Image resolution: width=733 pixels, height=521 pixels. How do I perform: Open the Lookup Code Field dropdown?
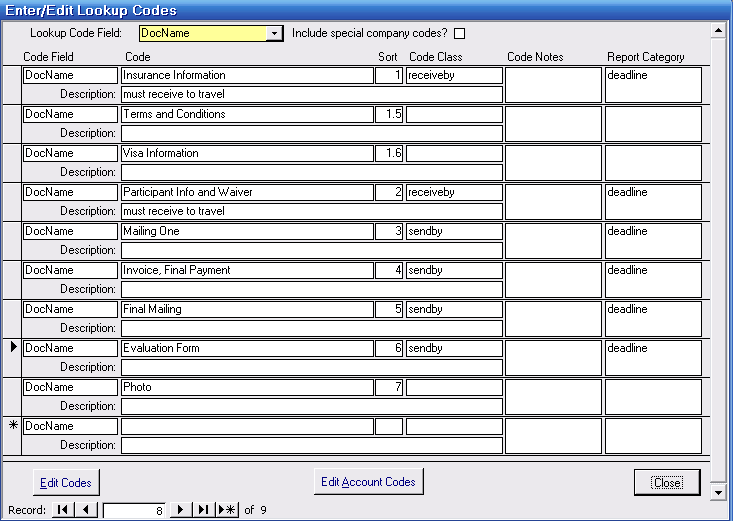pyautogui.click(x=275, y=33)
